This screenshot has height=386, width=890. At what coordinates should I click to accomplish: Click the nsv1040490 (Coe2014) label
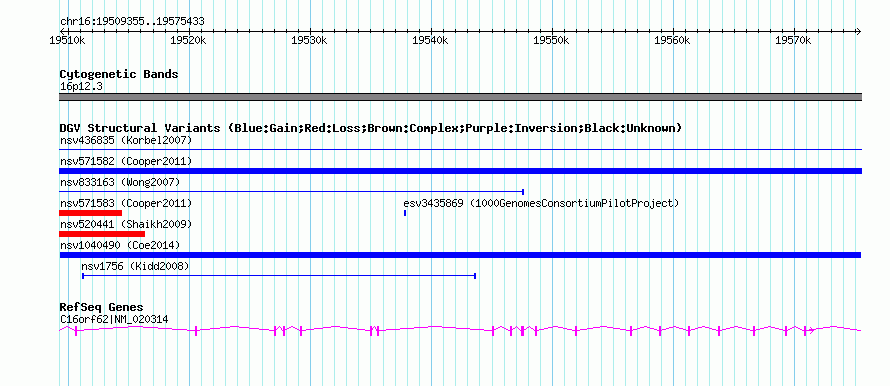pyautogui.click(x=120, y=245)
